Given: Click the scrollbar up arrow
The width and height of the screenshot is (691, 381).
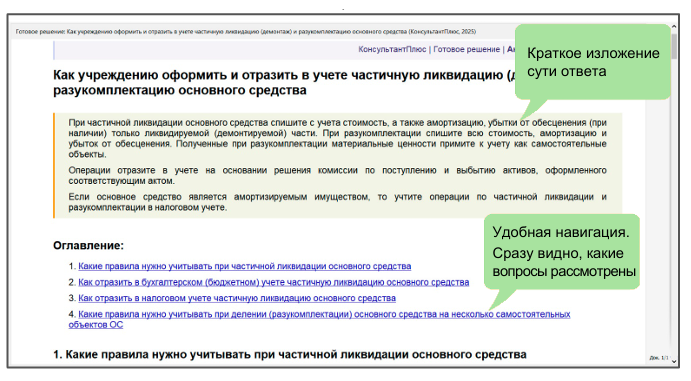Looking at the screenshot, I should pyautogui.click(x=674, y=27).
